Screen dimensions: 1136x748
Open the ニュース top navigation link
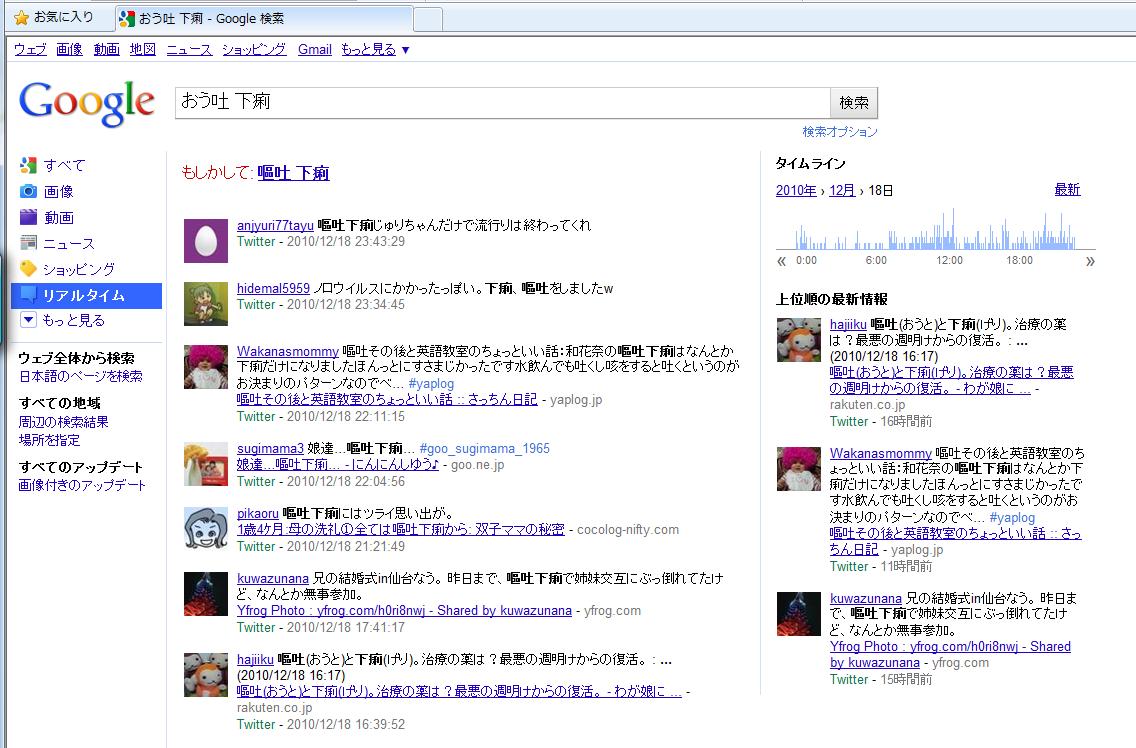click(189, 49)
